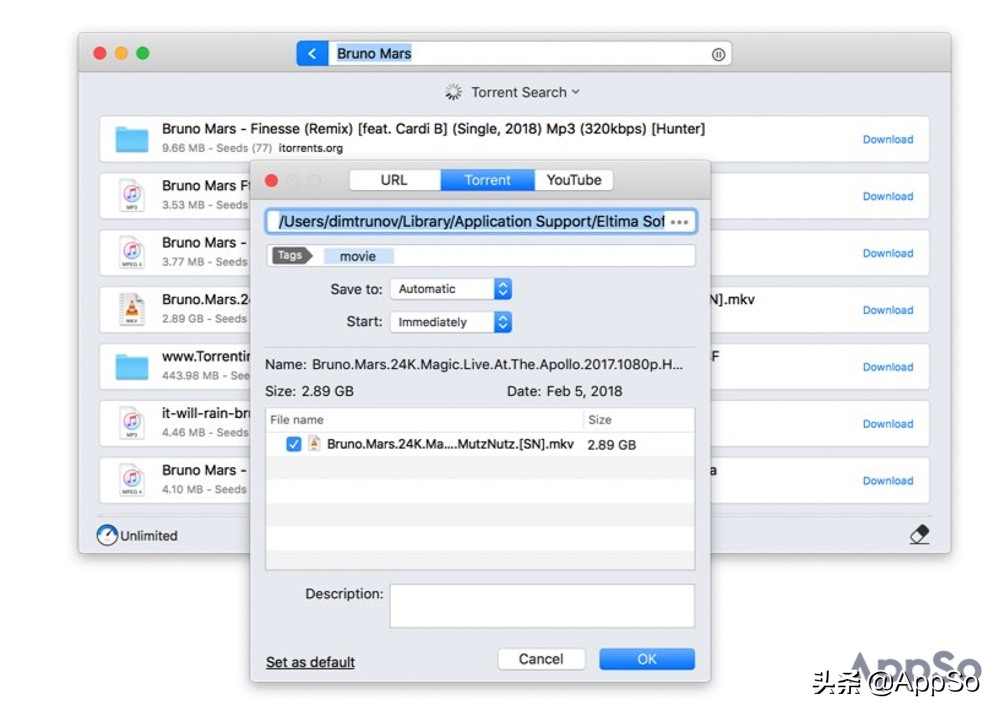Click folder icon of Finesse Remix result
This screenshot has width=1000, height=716.
tap(132, 139)
